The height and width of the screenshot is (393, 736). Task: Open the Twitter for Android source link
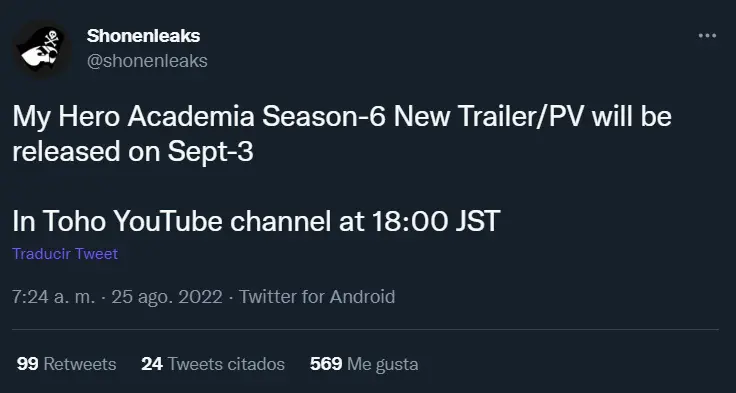pos(317,297)
